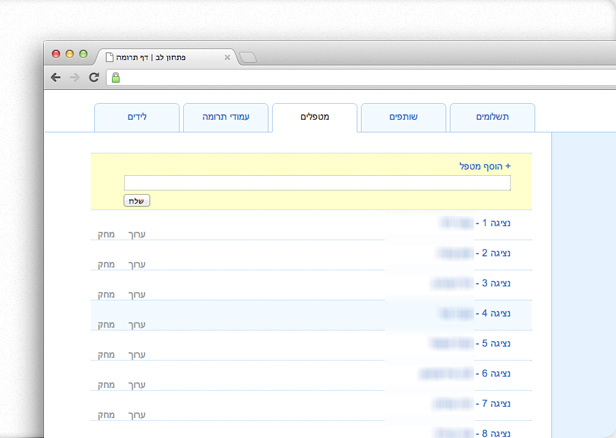Viewport: 616px width, 438px height.
Task: Go back with the browser back arrow
Action: 56,77
